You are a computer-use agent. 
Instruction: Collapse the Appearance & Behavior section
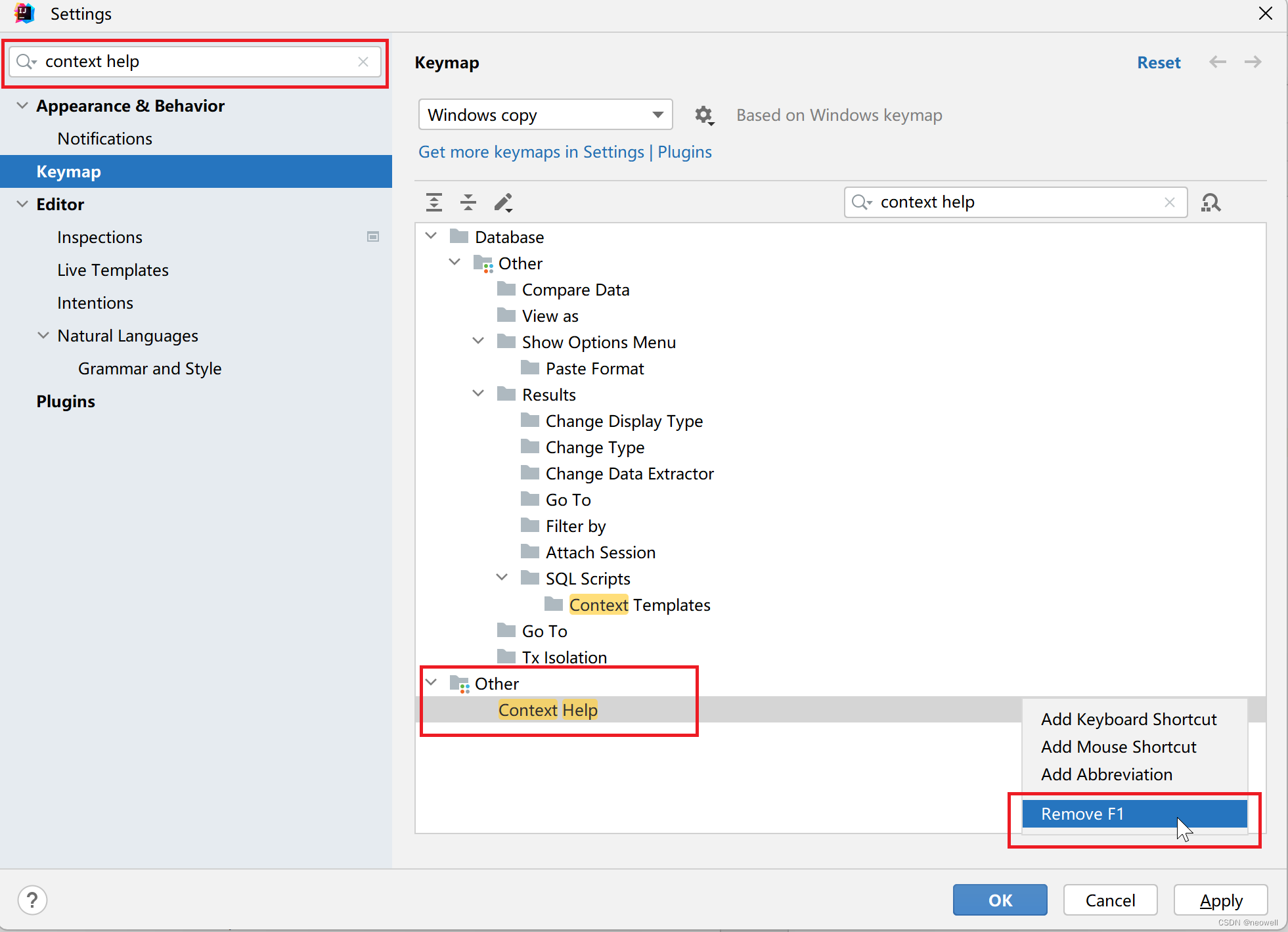click(x=22, y=106)
